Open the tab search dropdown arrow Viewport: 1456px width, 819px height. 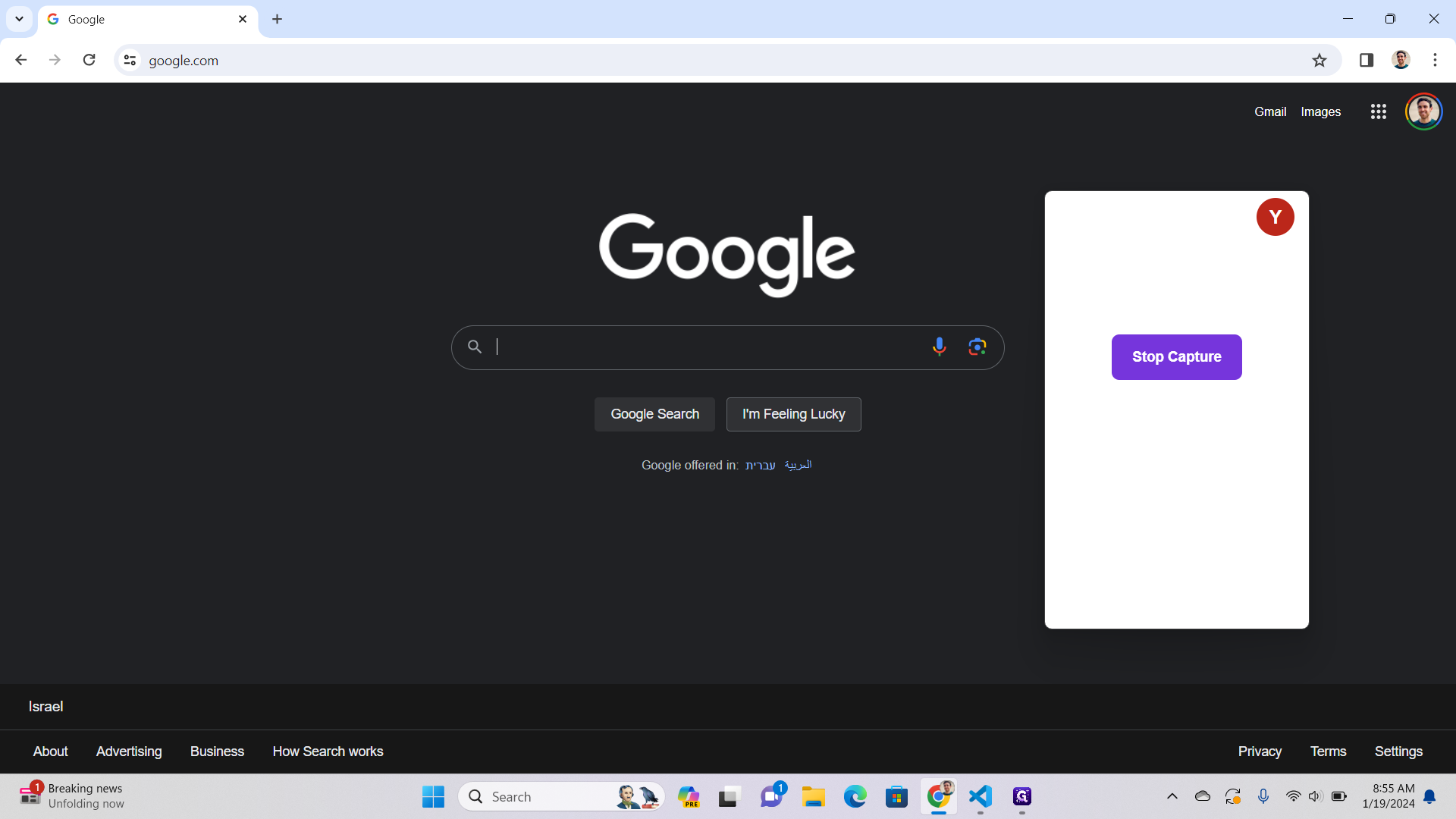coord(19,19)
